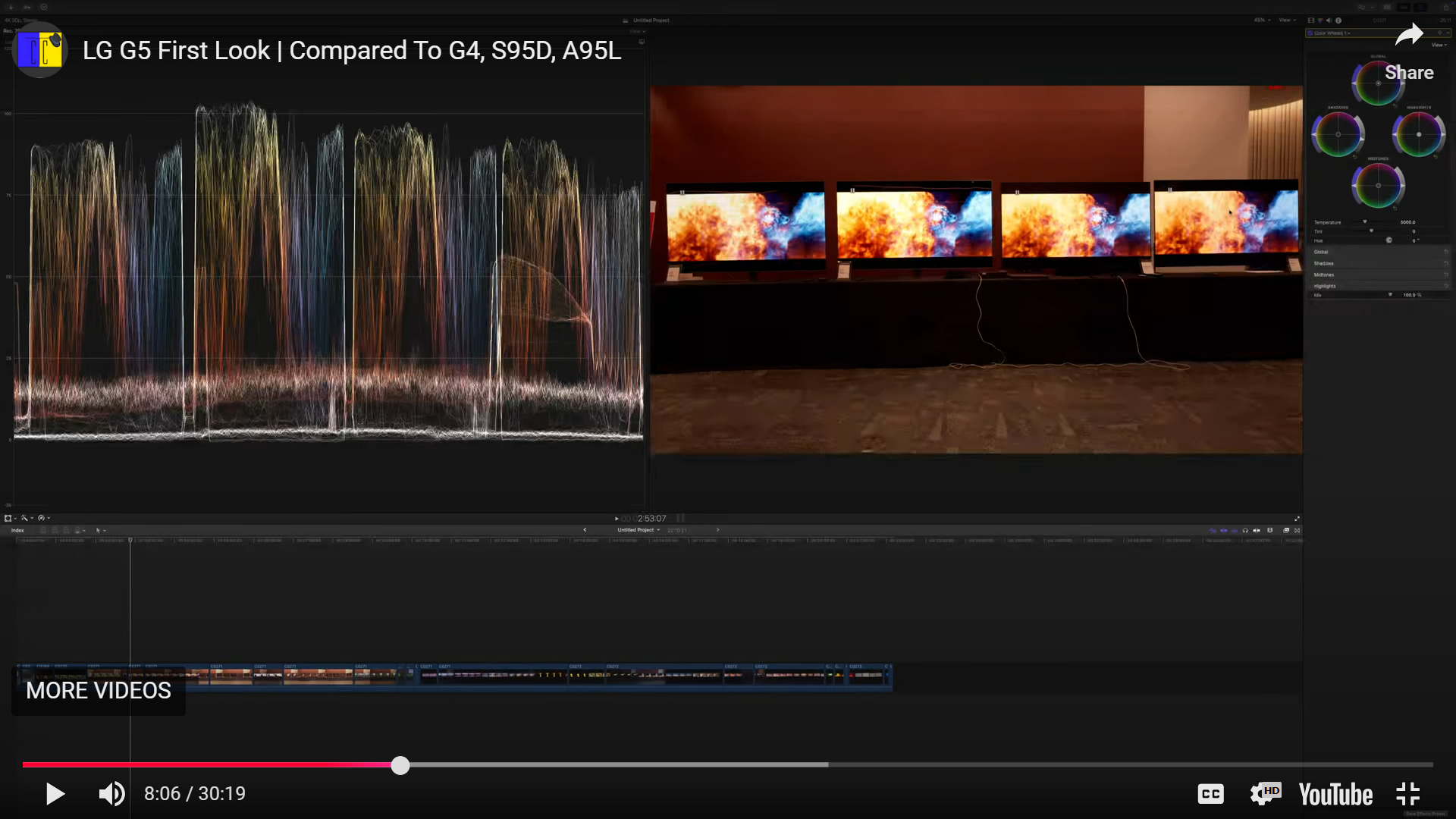Viewport: 1456px width, 819px height.
Task: Enable subtitles with the CC icon
Action: (1210, 794)
